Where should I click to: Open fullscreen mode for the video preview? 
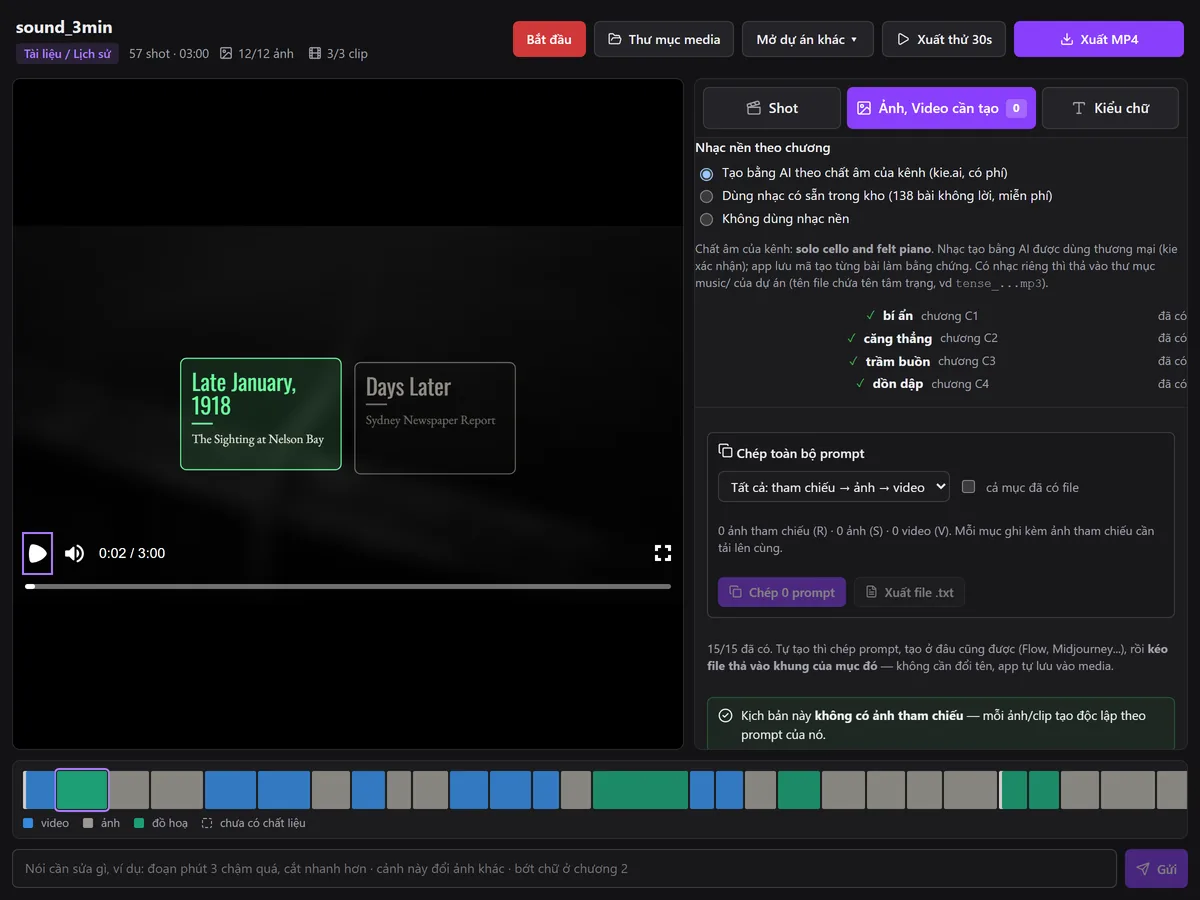pos(663,553)
